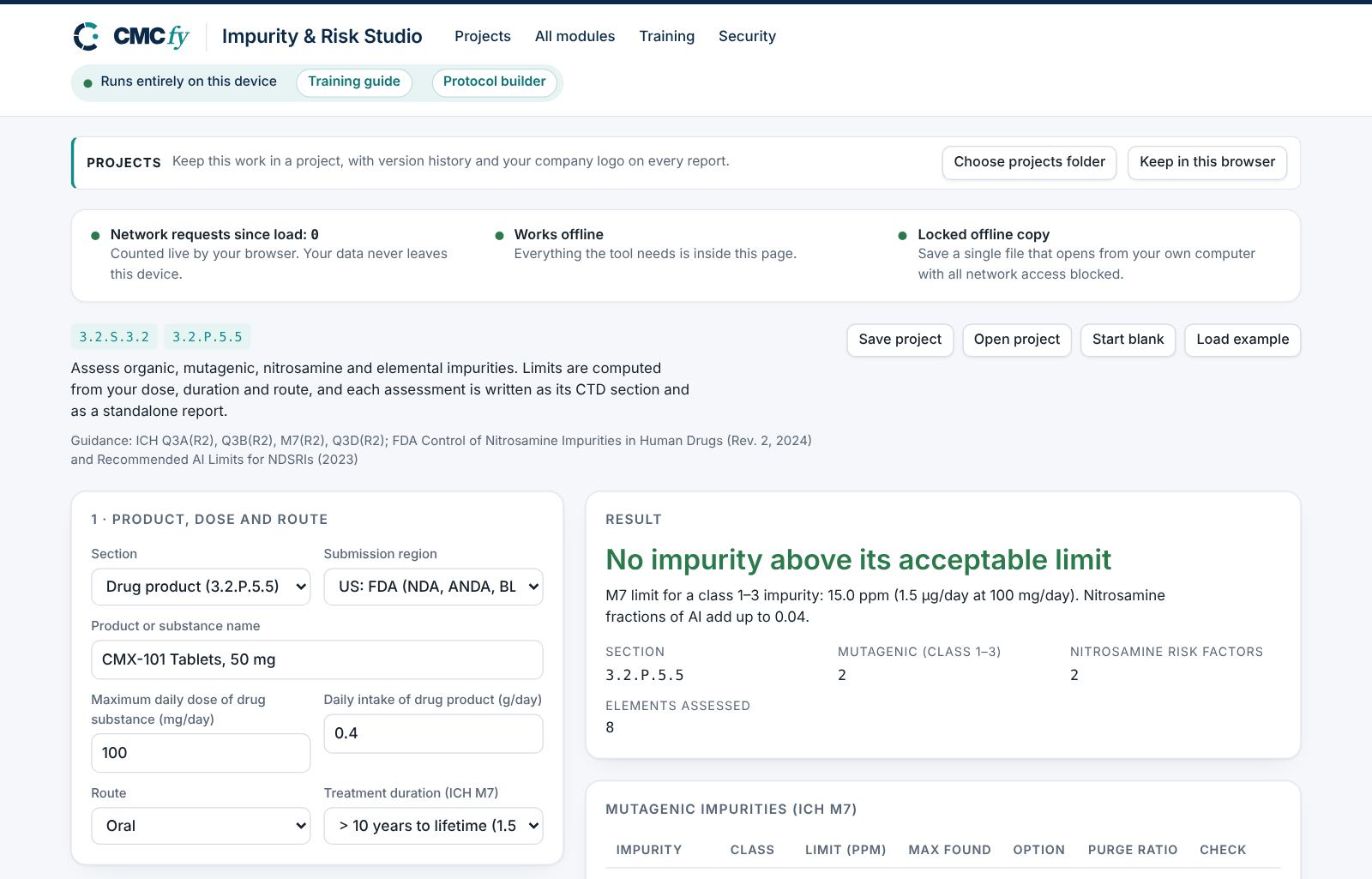1372x879 pixels.
Task: Go to the Training page
Action: pyautogui.click(x=666, y=36)
